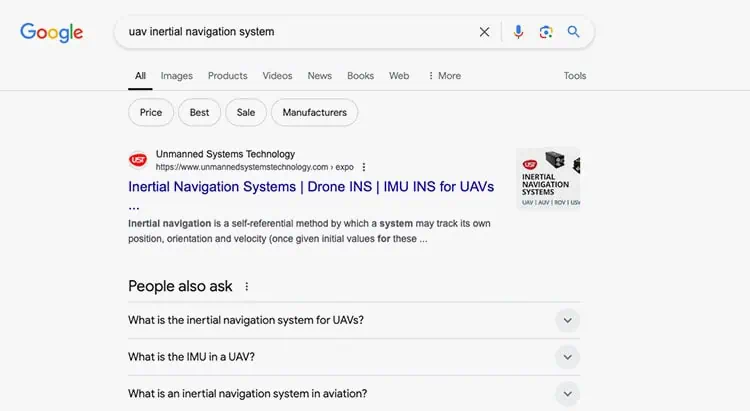Screen dimensions: 750x411
Task: Open the More search categories menu
Action: pyautogui.click(x=444, y=76)
